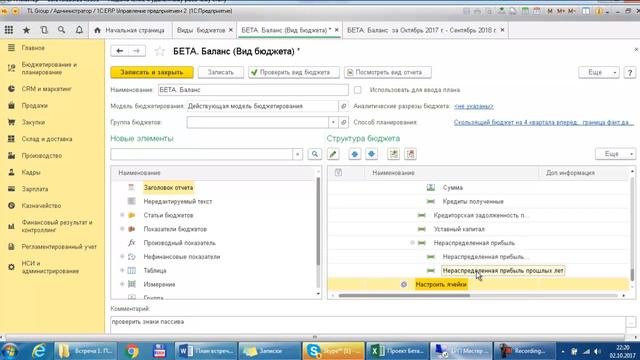Open the Группа бюджетов link icon
Screen dimensions: 640x360
344,122
